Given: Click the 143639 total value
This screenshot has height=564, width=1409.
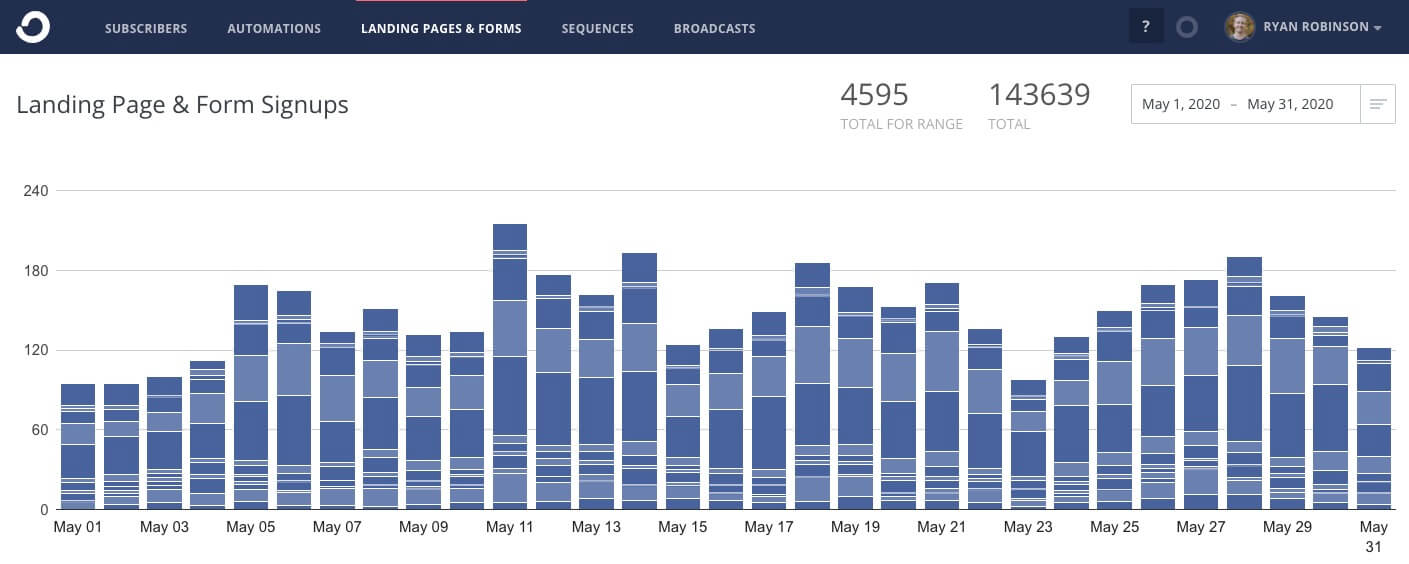Looking at the screenshot, I should (1039, 95).
